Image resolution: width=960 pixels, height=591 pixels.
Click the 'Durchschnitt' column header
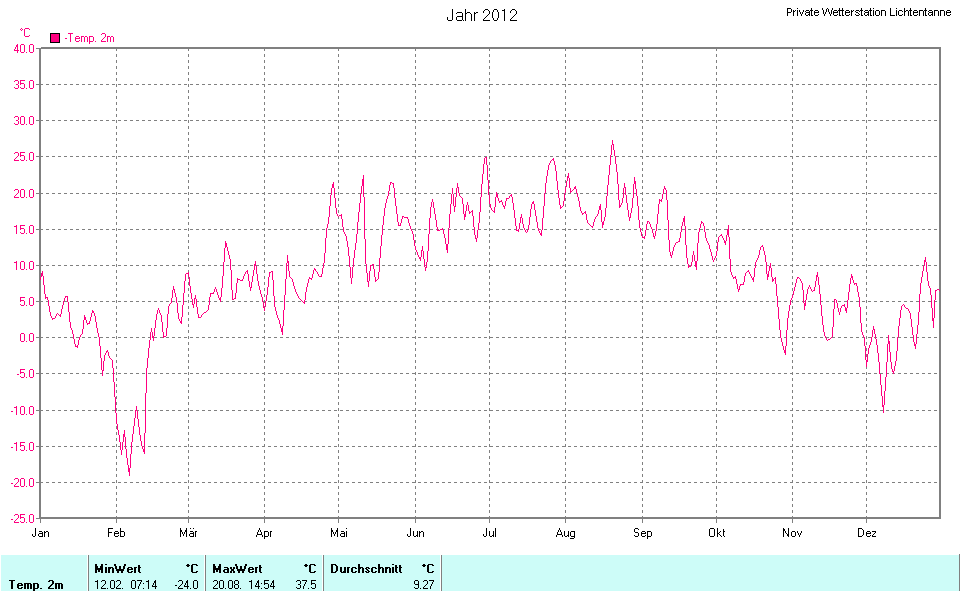coord(366,568)
